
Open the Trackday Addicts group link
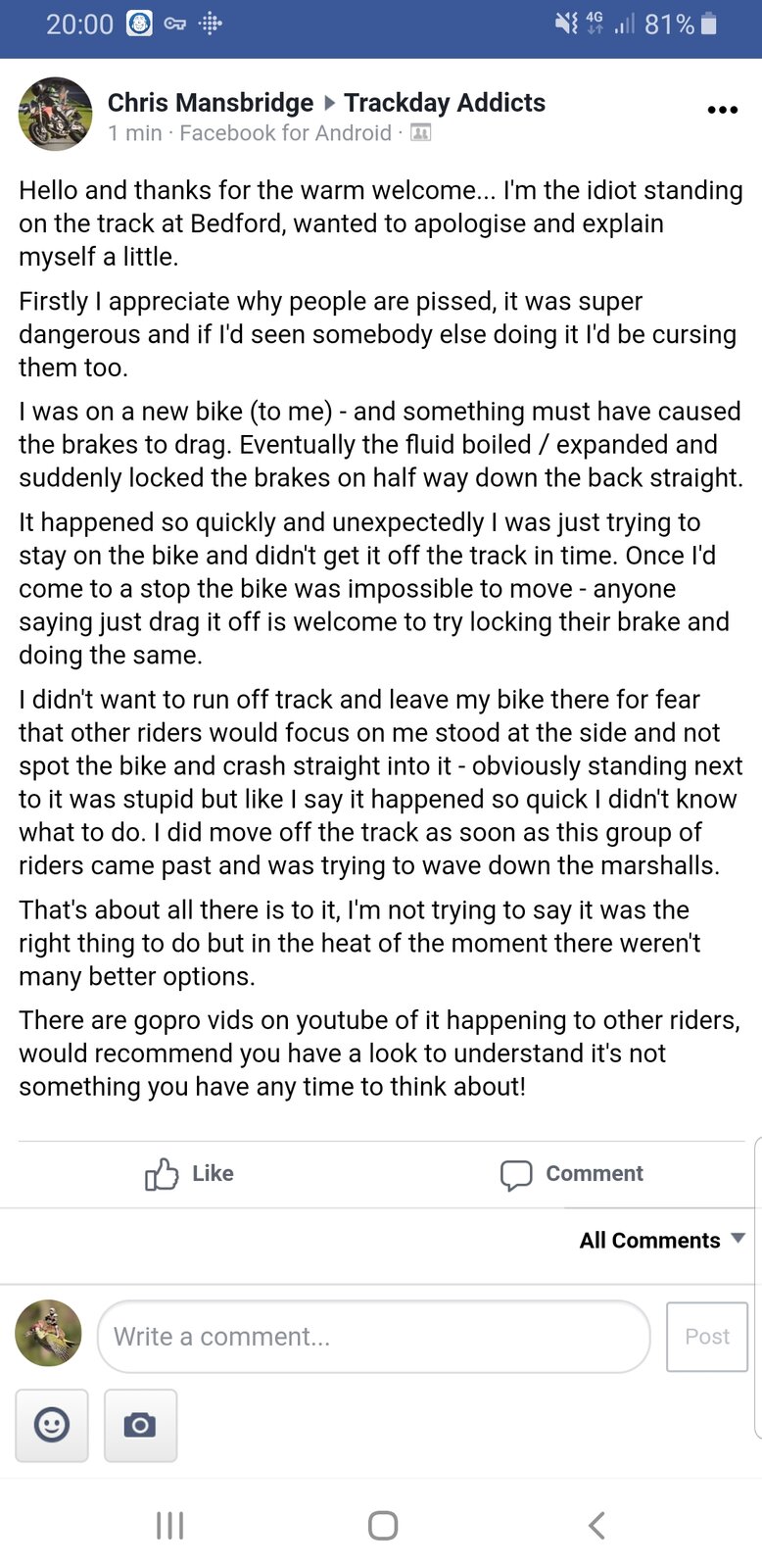coord(445,103)
